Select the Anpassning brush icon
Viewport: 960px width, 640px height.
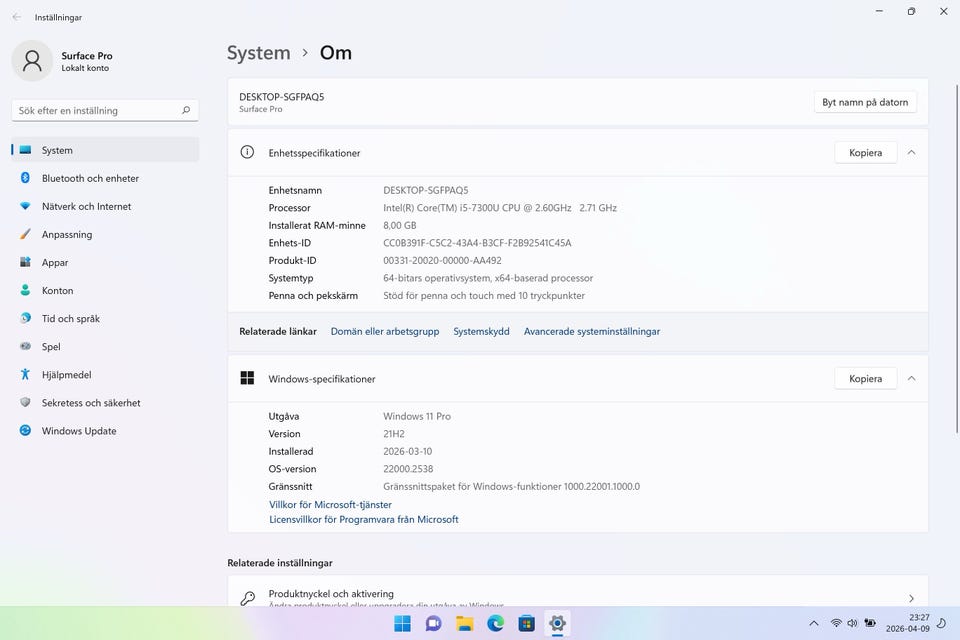tap(25, 234)
